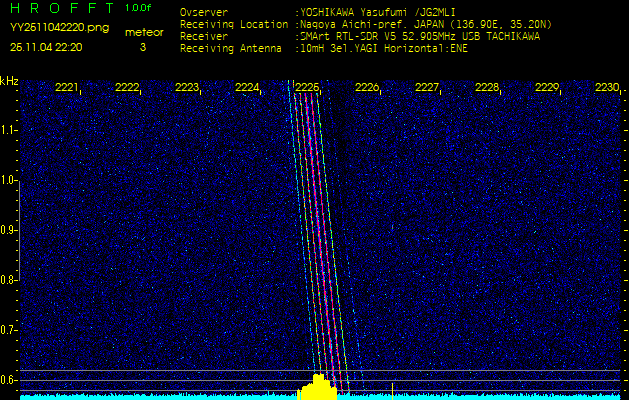629x400 pixels.
Task: Select the 2223 time axis marker
Action: click(187, 88)
